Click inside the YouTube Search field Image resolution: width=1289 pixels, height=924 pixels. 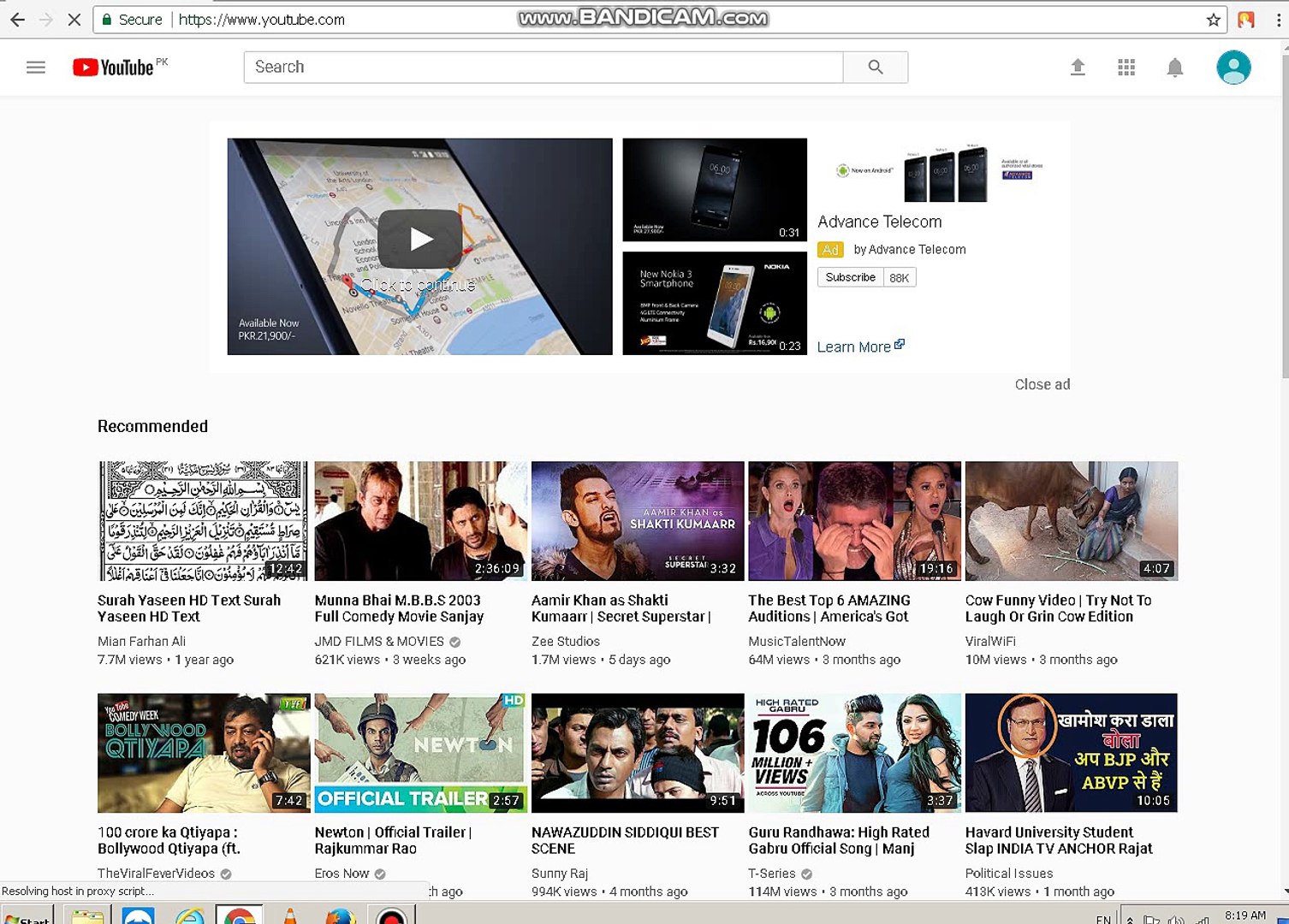pos(544,67)
